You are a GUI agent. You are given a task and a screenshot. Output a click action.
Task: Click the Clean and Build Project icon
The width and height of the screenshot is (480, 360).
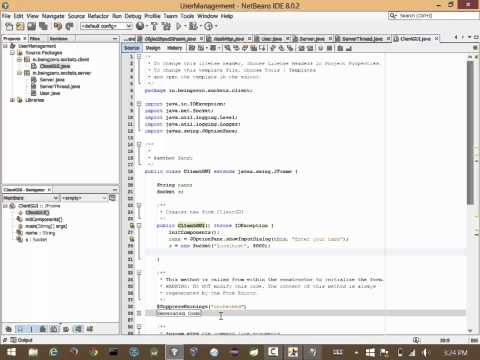(166, 26)
